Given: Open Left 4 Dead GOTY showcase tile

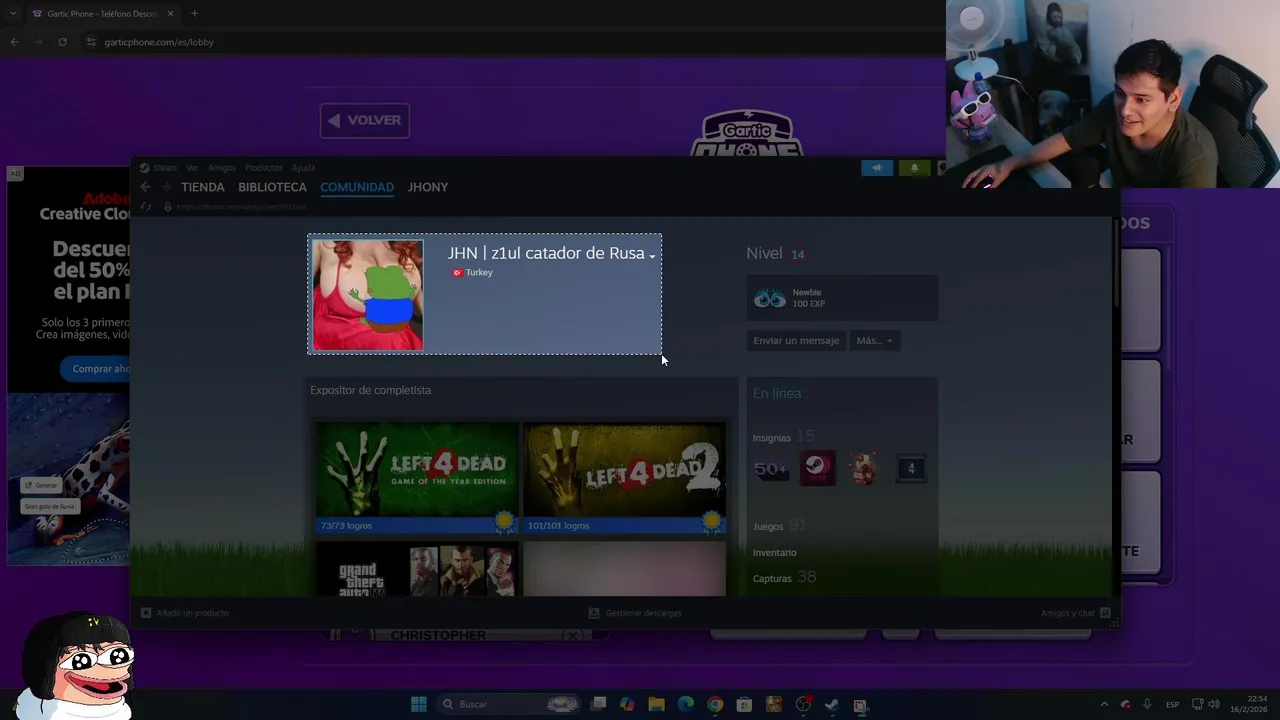Looking at the screenshot, I should coord(417,469).
